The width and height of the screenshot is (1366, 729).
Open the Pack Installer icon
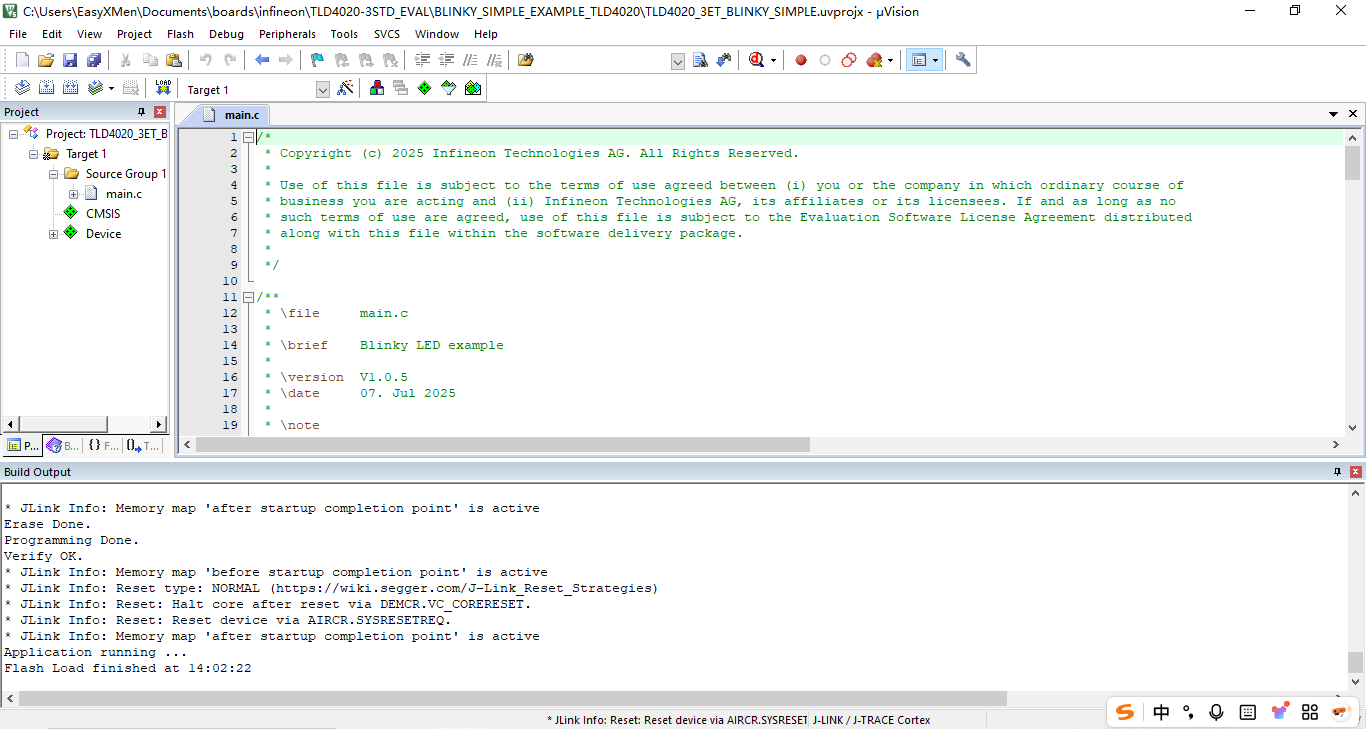473,88
